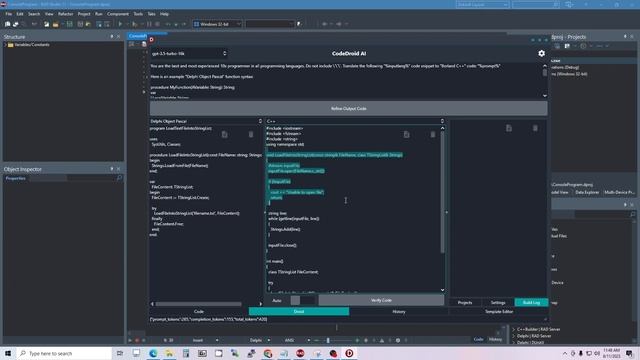Viewport: 640px width, 360px height.
Task: Click the Run green arrow in toolbar
Action: click(120, 24)
